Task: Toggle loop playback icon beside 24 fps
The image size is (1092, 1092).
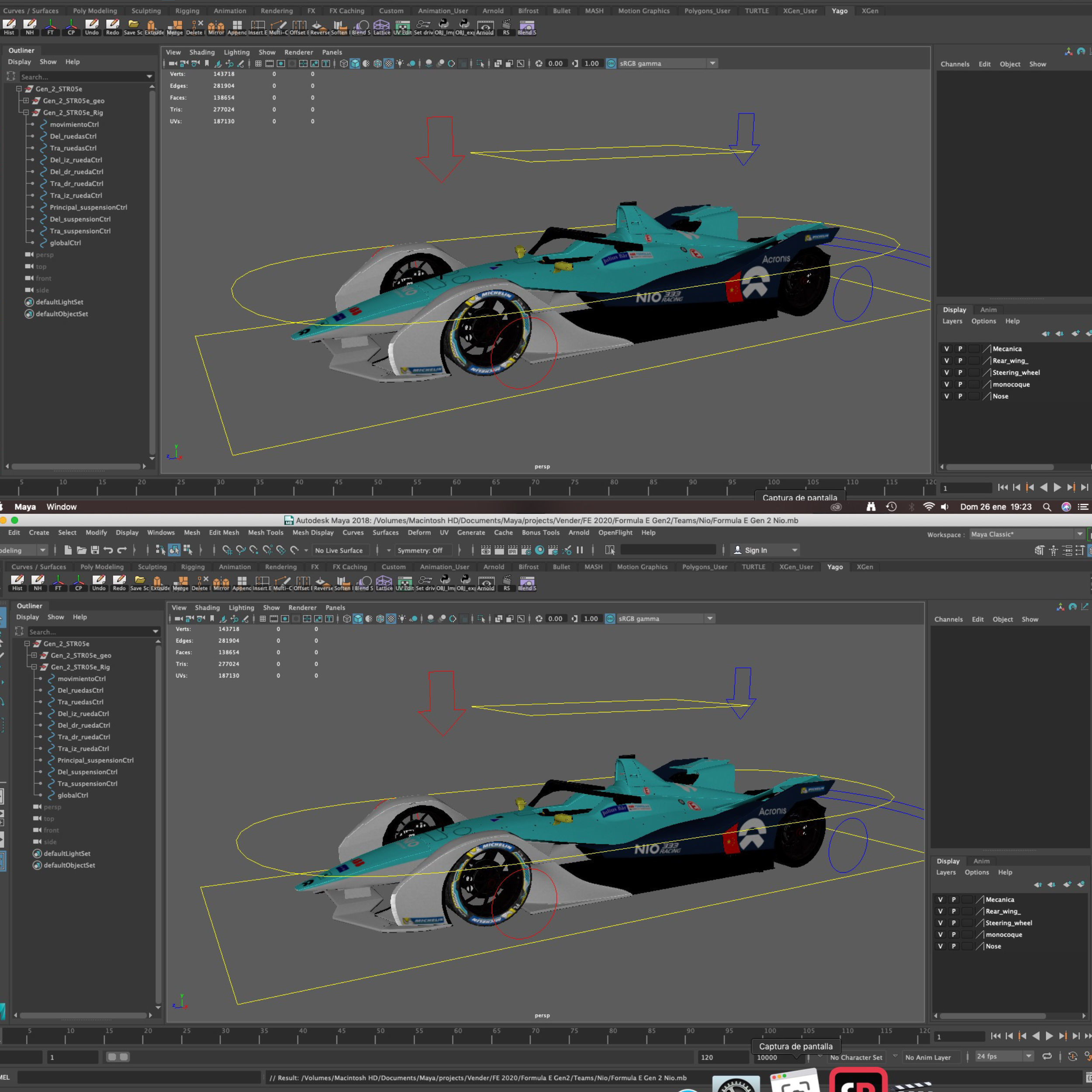Action: tap(1047, 1056)
